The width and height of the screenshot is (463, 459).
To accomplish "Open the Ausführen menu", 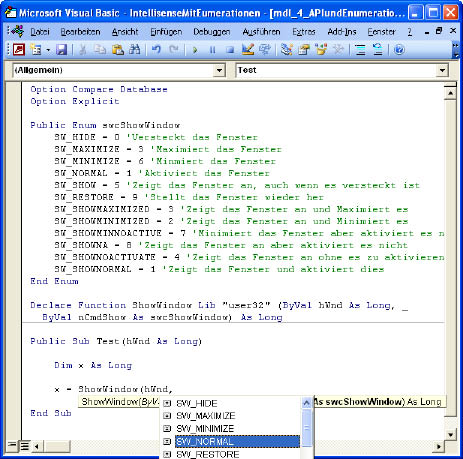I will (x=261, y=32).
